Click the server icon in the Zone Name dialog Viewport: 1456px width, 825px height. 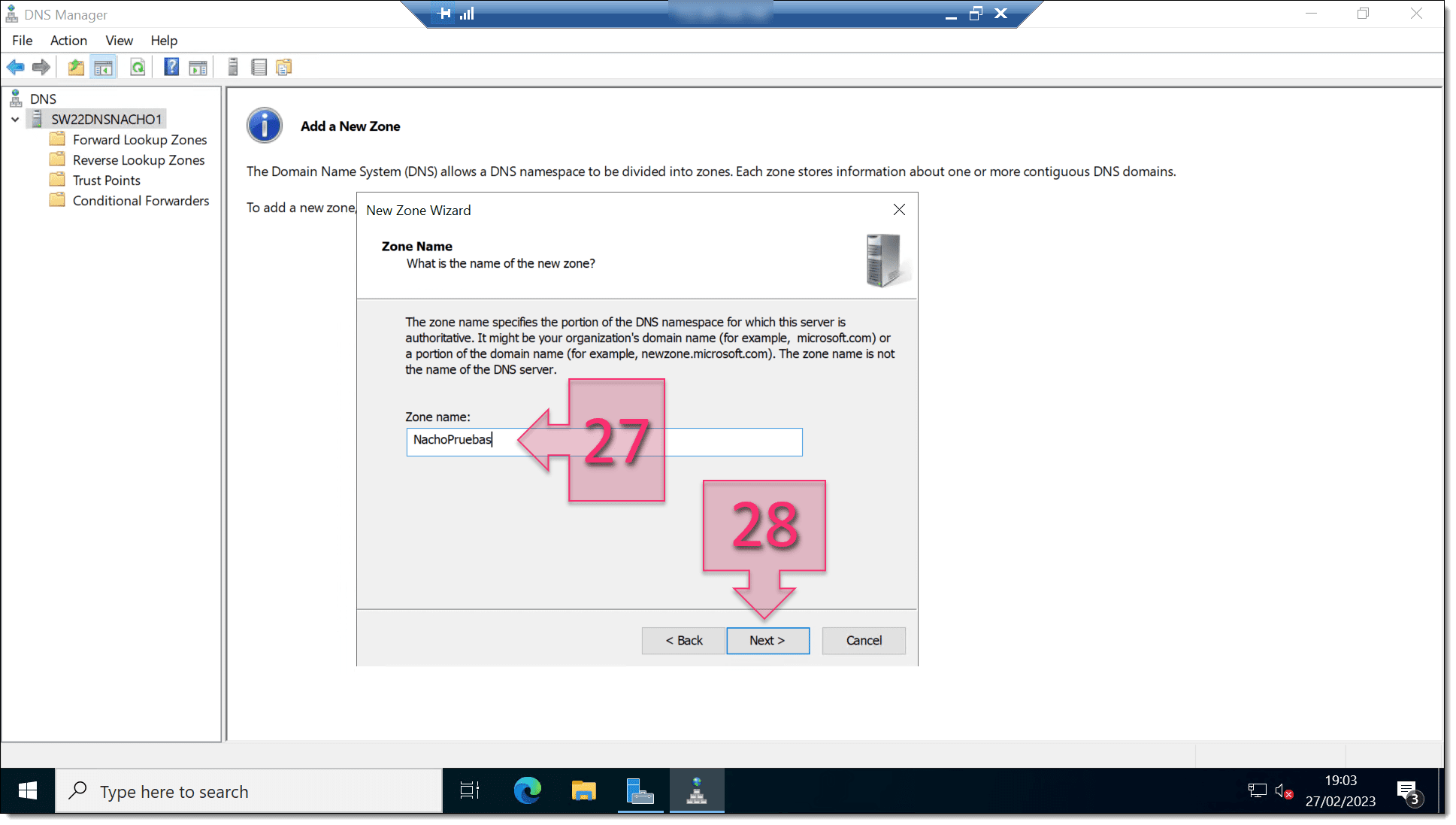pyautogui.click(x=880, y=261)
